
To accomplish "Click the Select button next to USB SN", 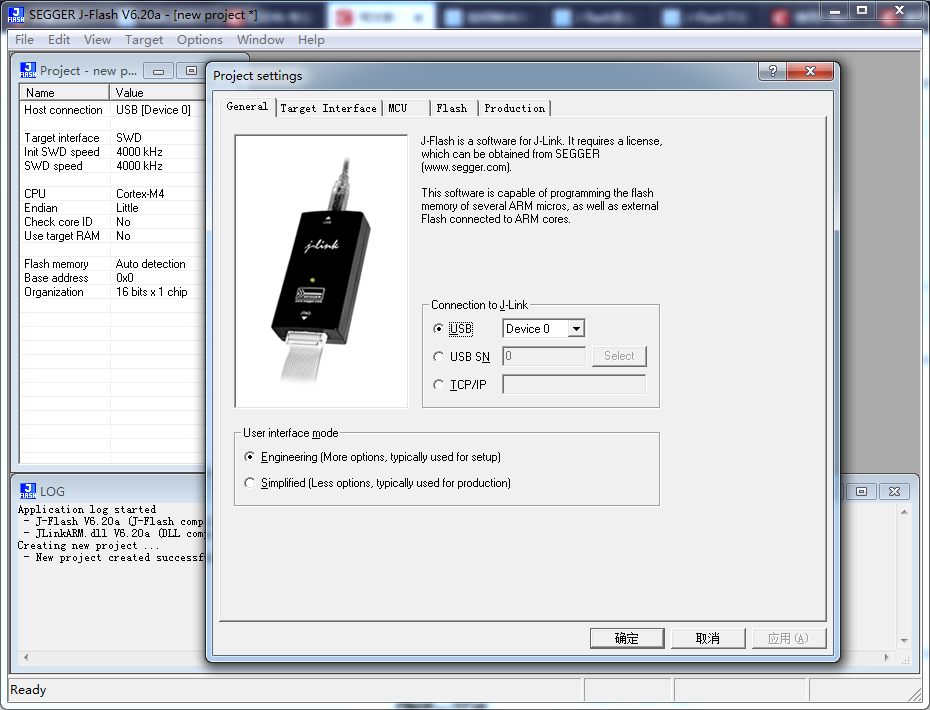I will tap(619, 356).
